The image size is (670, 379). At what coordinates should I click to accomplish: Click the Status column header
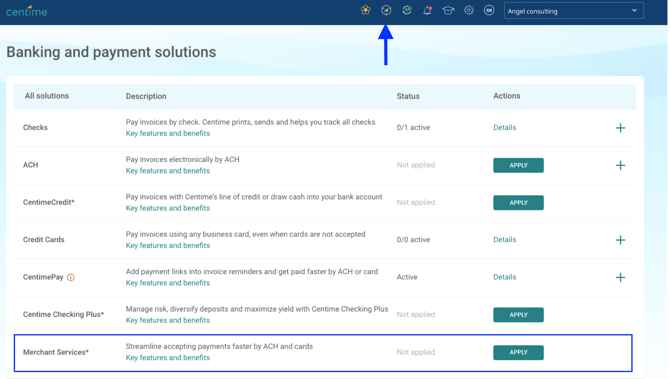click(x=408, y=96)
